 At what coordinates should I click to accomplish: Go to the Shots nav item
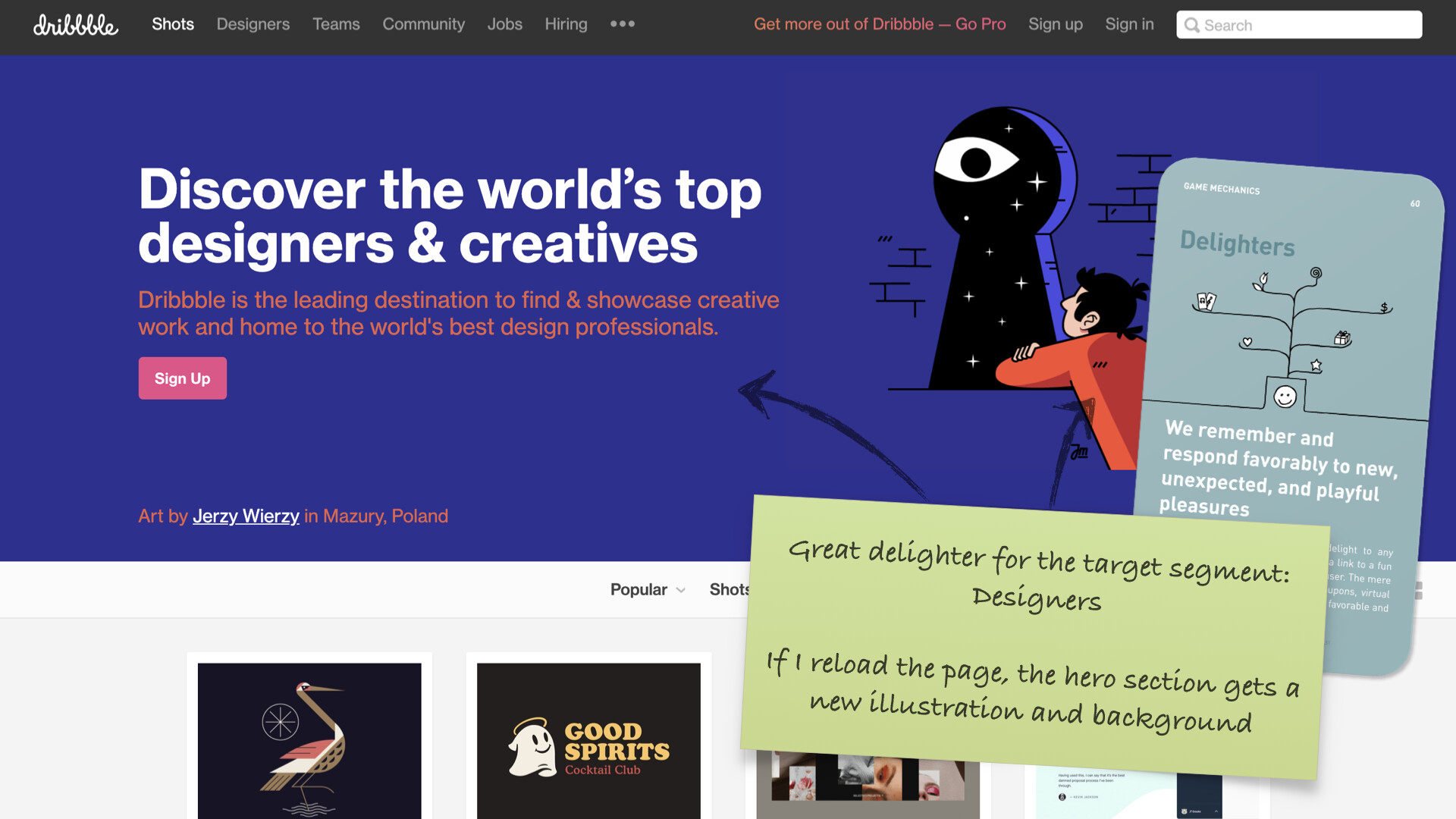[173, 24]
